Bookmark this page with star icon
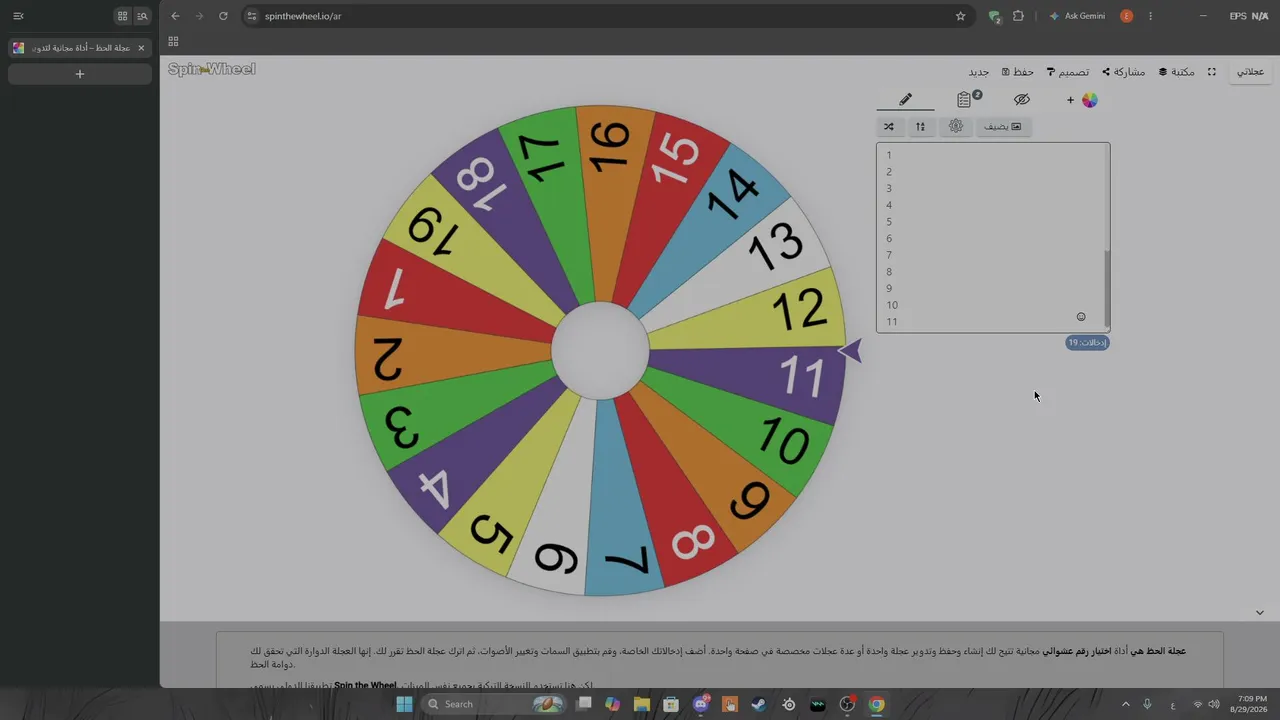 pyautogui.click(x=960, y=16)
